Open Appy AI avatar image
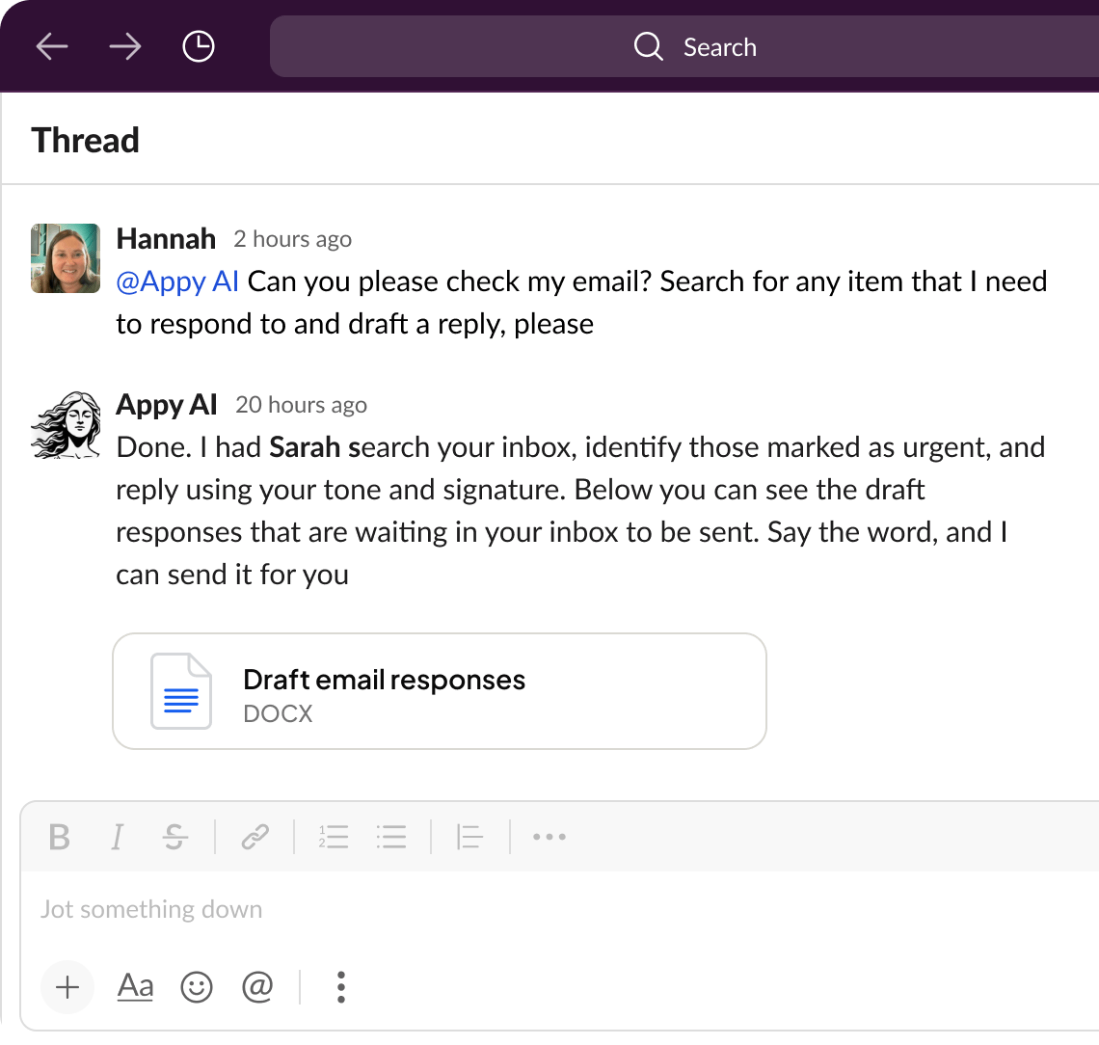The image size is (1099, 1045). click(x=66, y=425)
